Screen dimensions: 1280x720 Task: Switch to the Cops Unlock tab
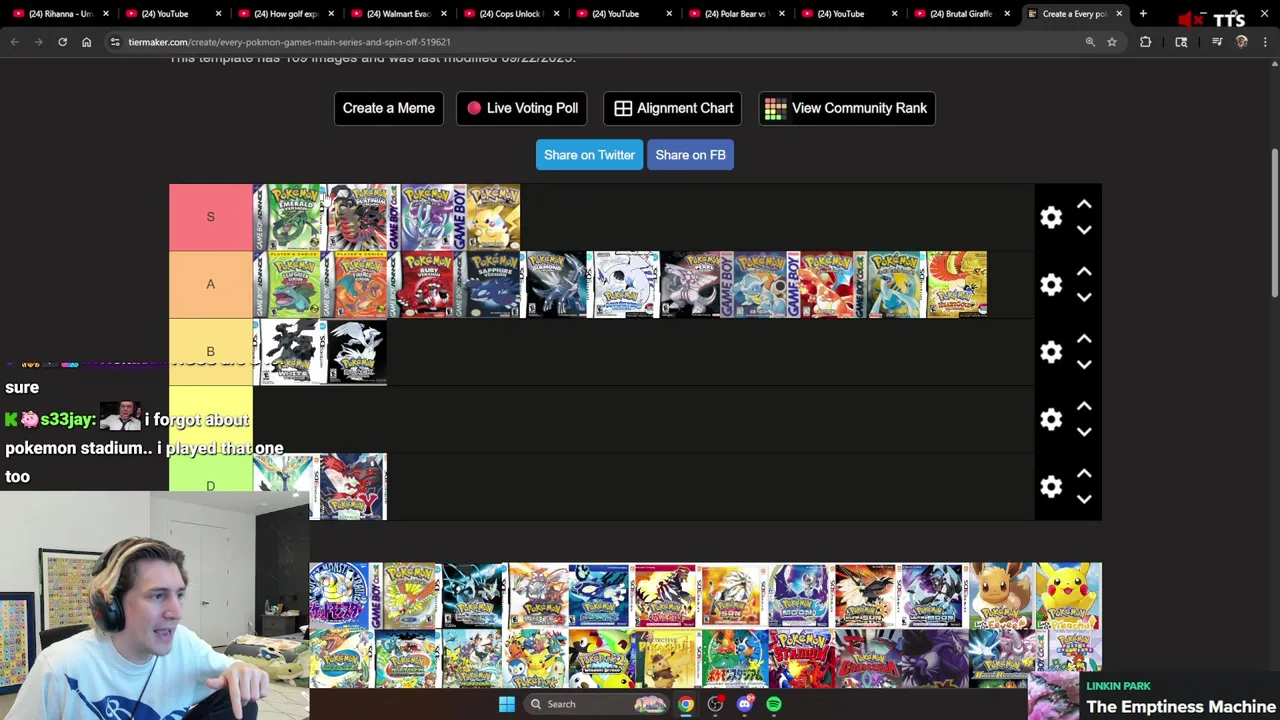click(511, 14)
